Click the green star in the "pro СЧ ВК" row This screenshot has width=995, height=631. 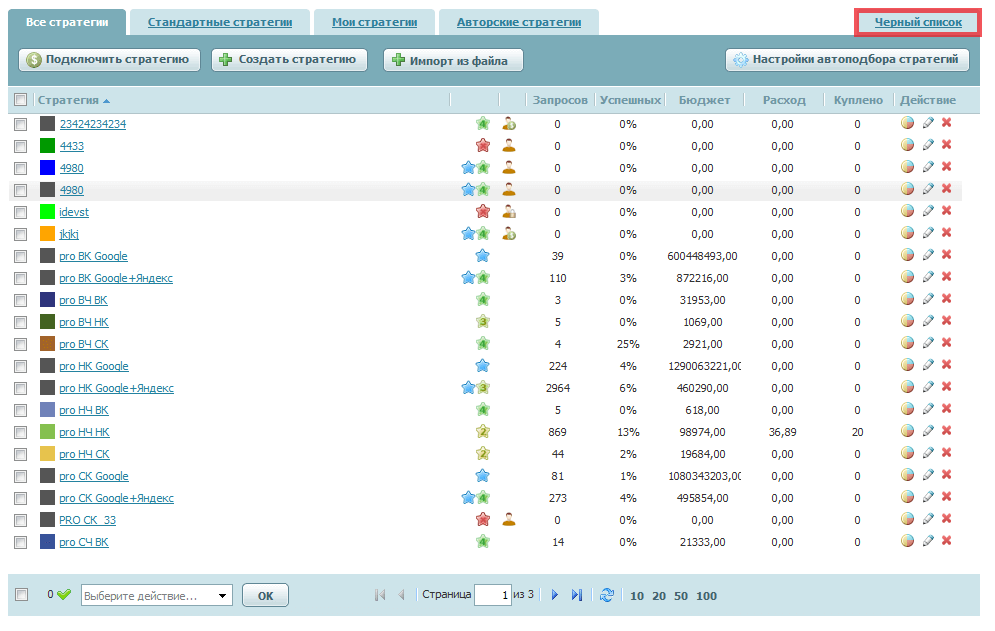click(483, 541)
